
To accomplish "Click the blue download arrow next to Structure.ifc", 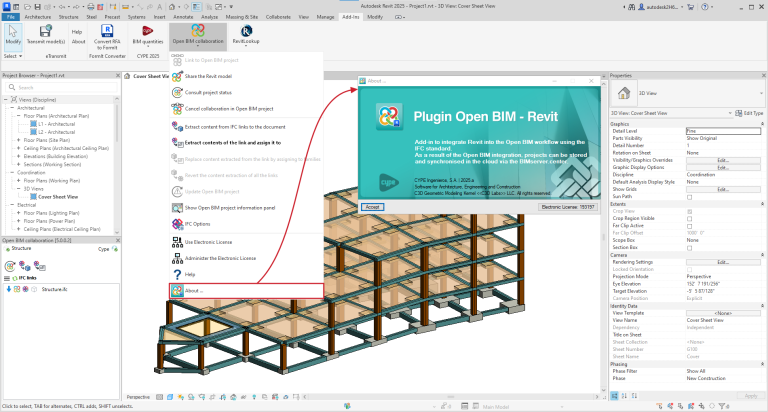I will 9,289.
